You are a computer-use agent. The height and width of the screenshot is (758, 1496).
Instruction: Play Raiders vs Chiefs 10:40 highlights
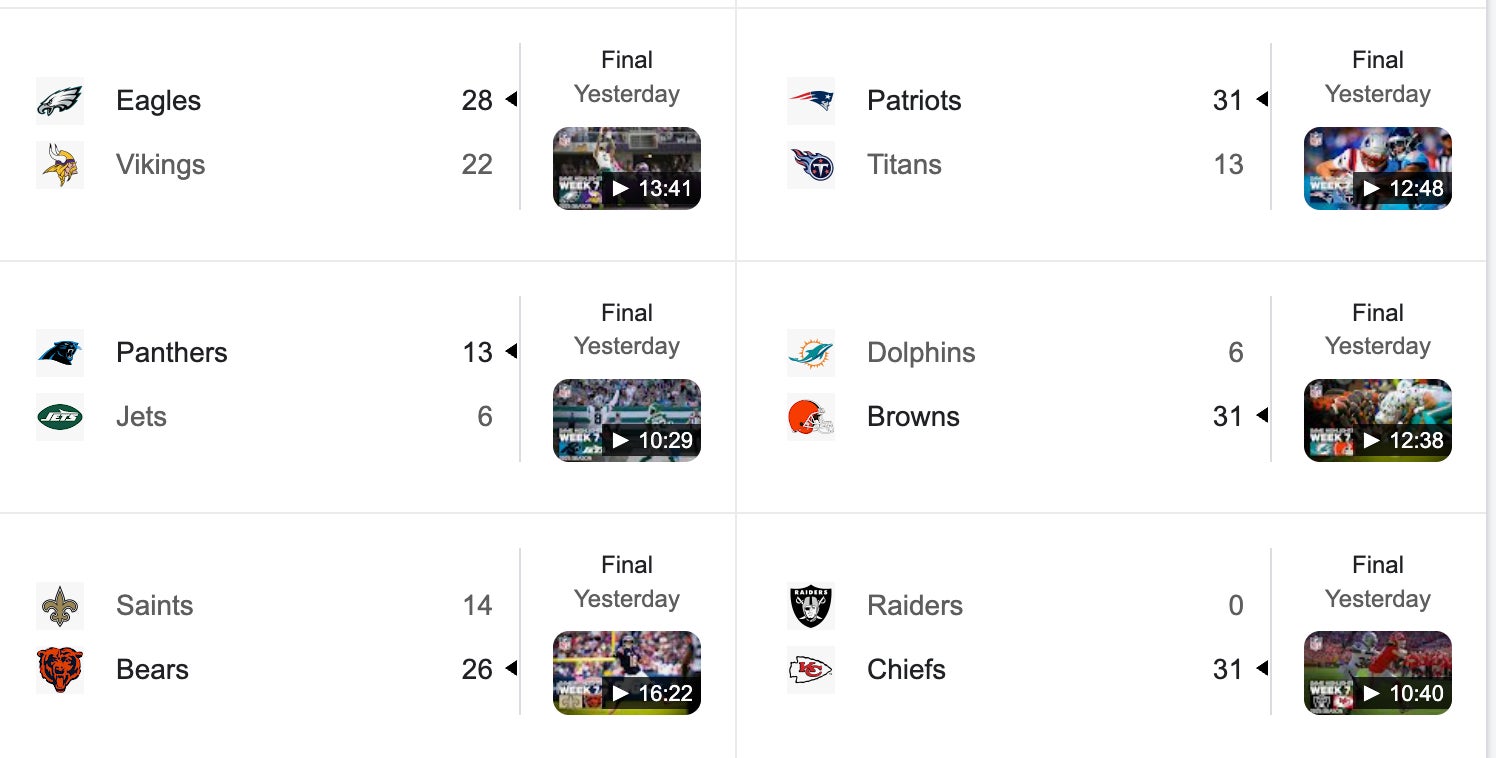point(1378,673)
